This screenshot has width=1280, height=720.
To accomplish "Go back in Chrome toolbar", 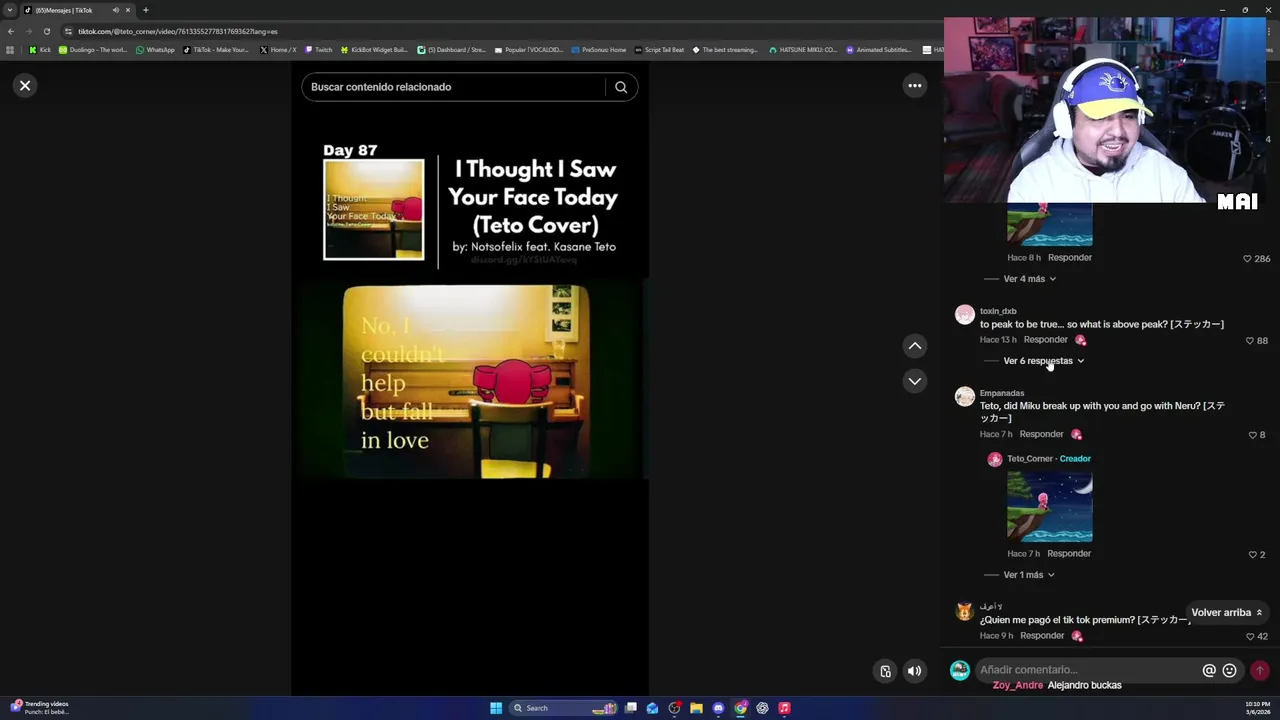I will 10,31.
